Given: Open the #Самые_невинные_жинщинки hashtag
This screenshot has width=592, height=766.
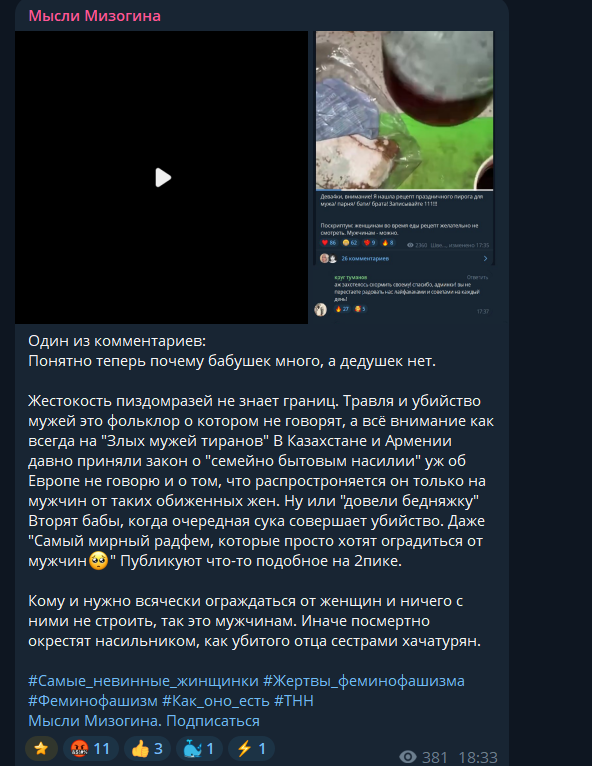Looking at the screenshot, I should point(143,681).
